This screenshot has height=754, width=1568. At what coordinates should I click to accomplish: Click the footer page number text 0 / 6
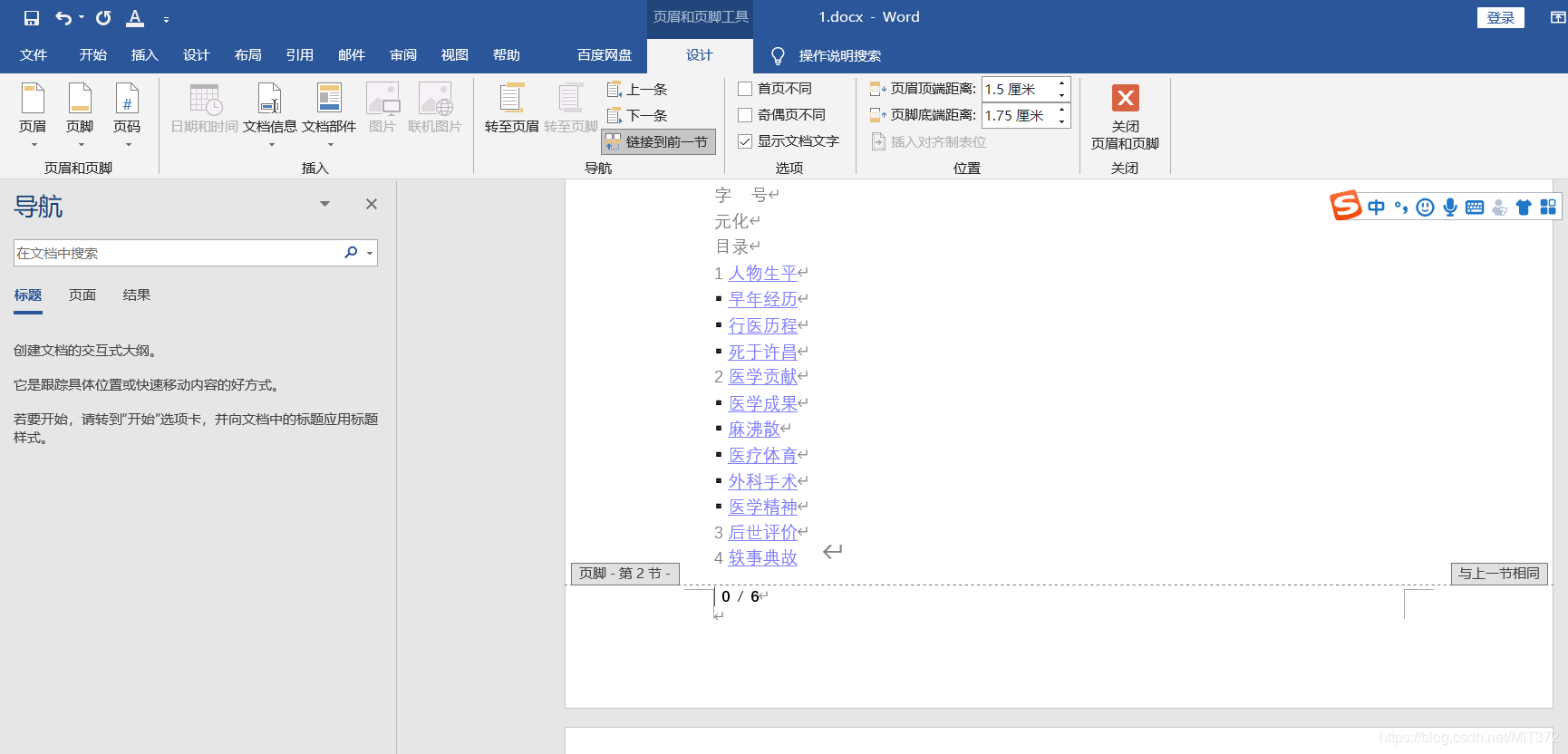(x=740, y=596)
